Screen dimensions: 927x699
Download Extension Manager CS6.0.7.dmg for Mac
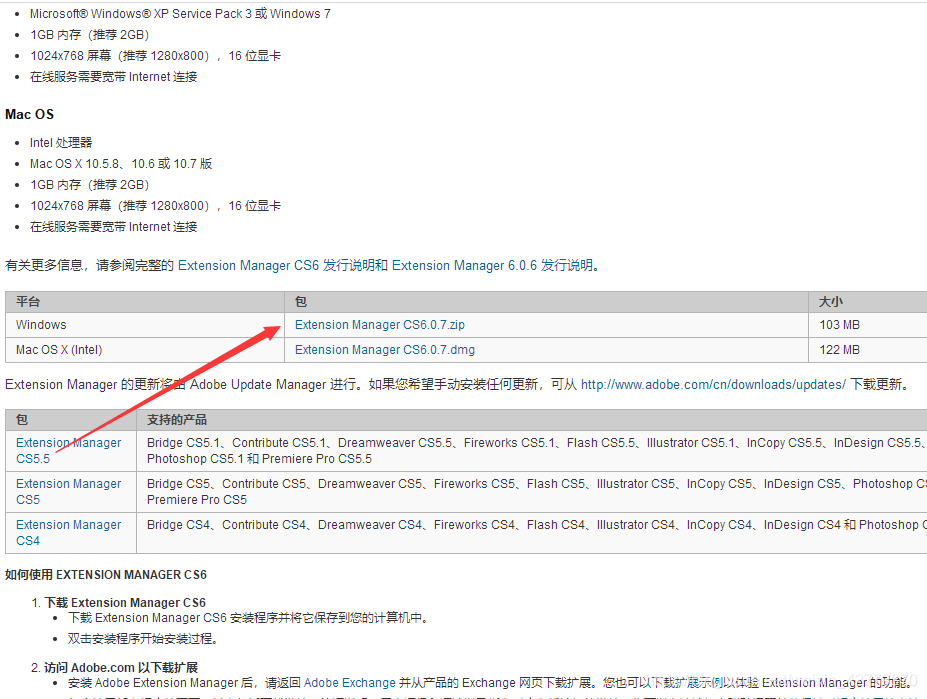click(385, 350)
